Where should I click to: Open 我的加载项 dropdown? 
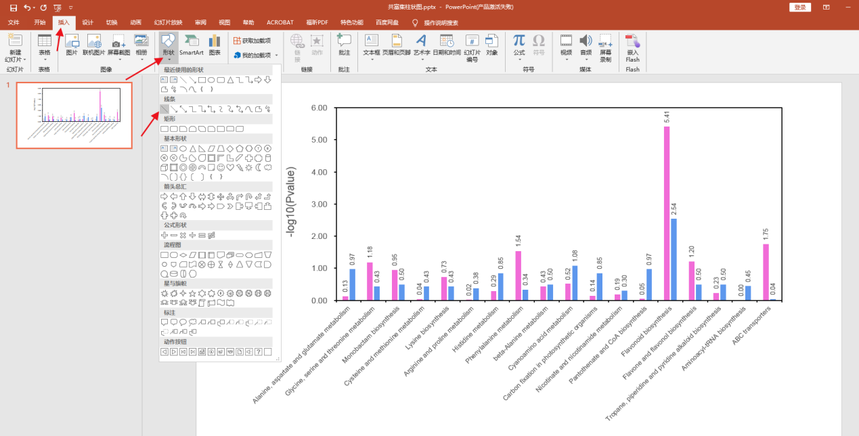[x=256, y=55]
